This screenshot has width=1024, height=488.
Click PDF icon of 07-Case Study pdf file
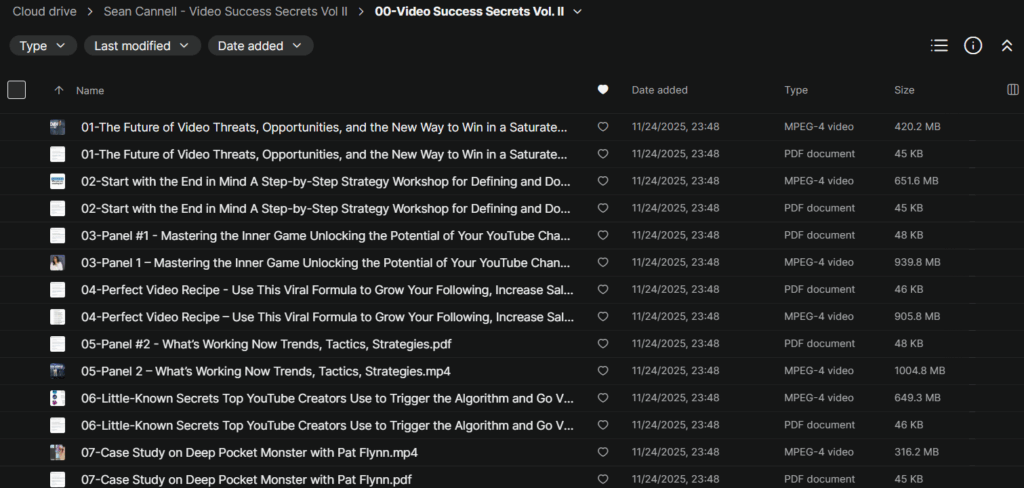coord(57,480)
